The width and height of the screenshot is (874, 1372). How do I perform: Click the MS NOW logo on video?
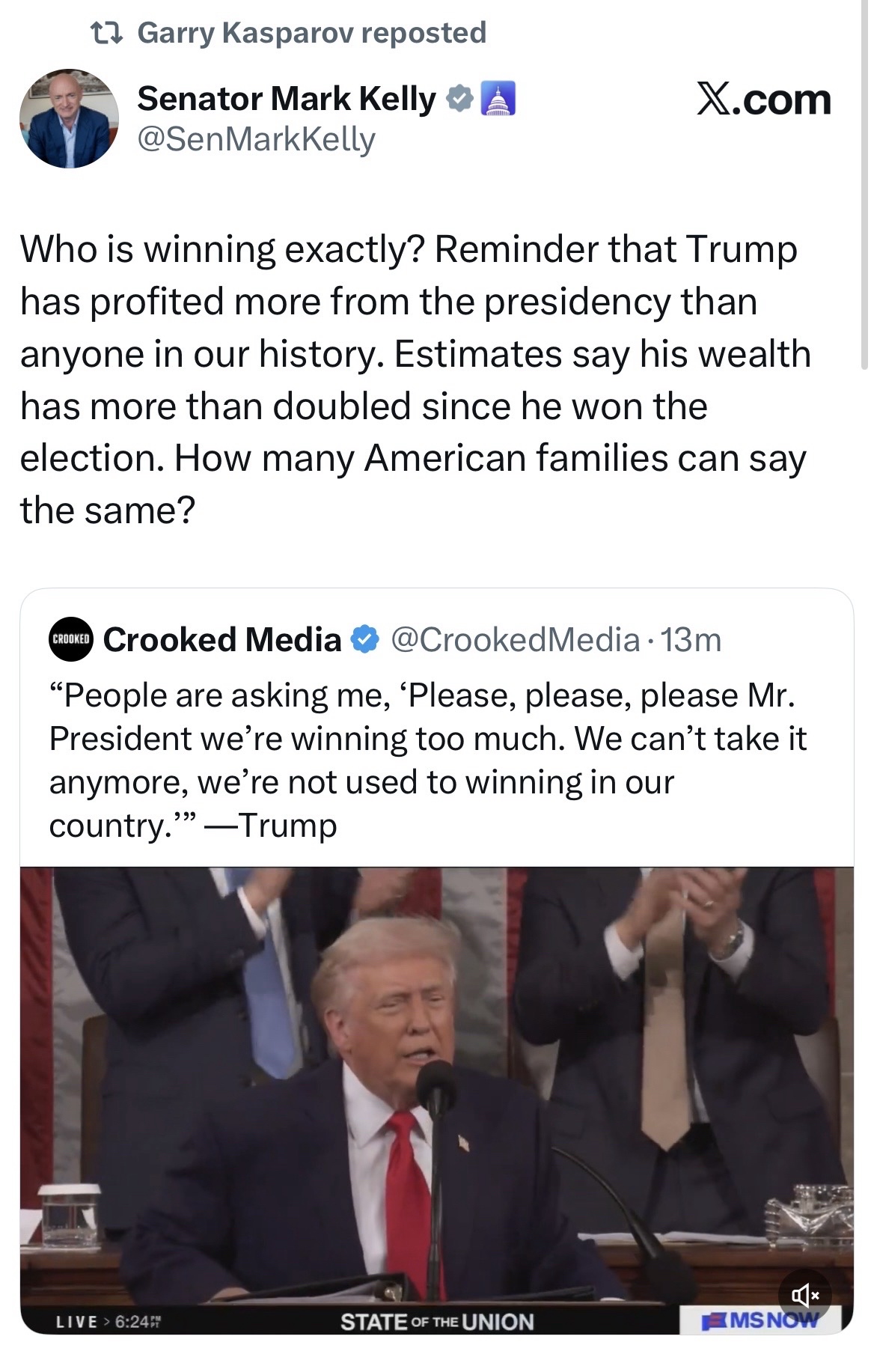point(760,1321)
